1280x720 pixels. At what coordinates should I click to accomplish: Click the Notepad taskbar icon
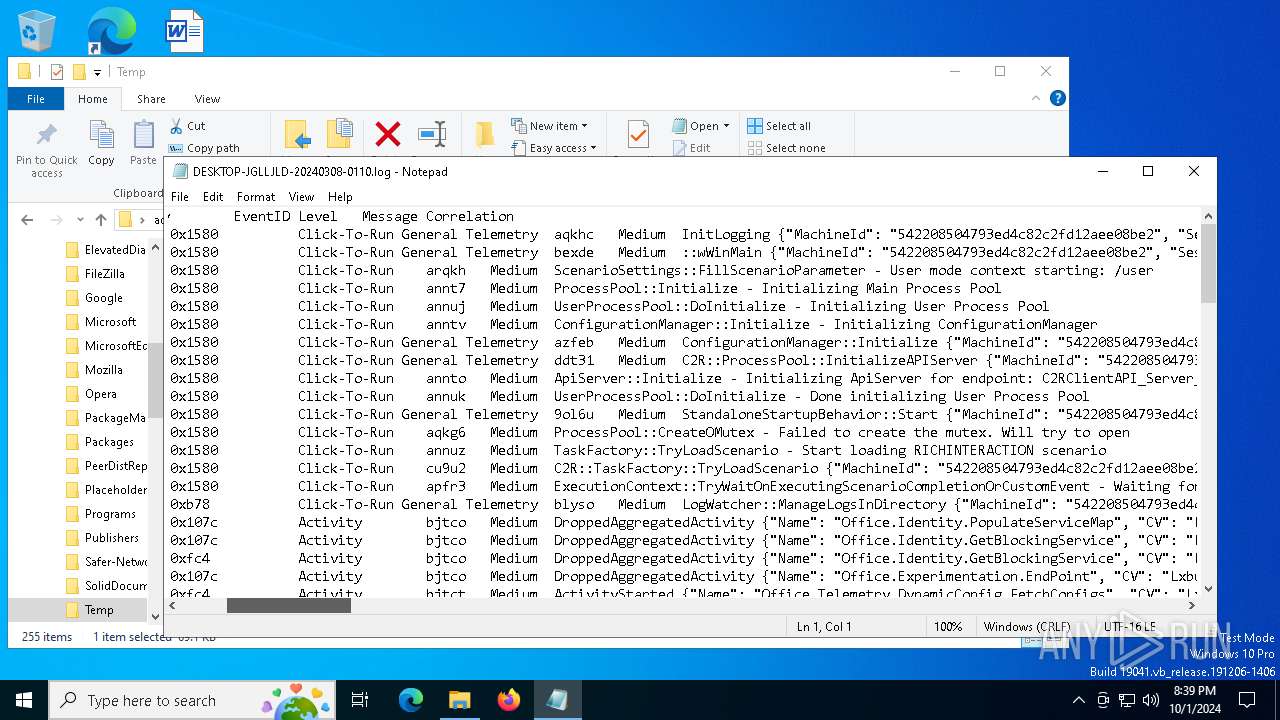point(557,700)
